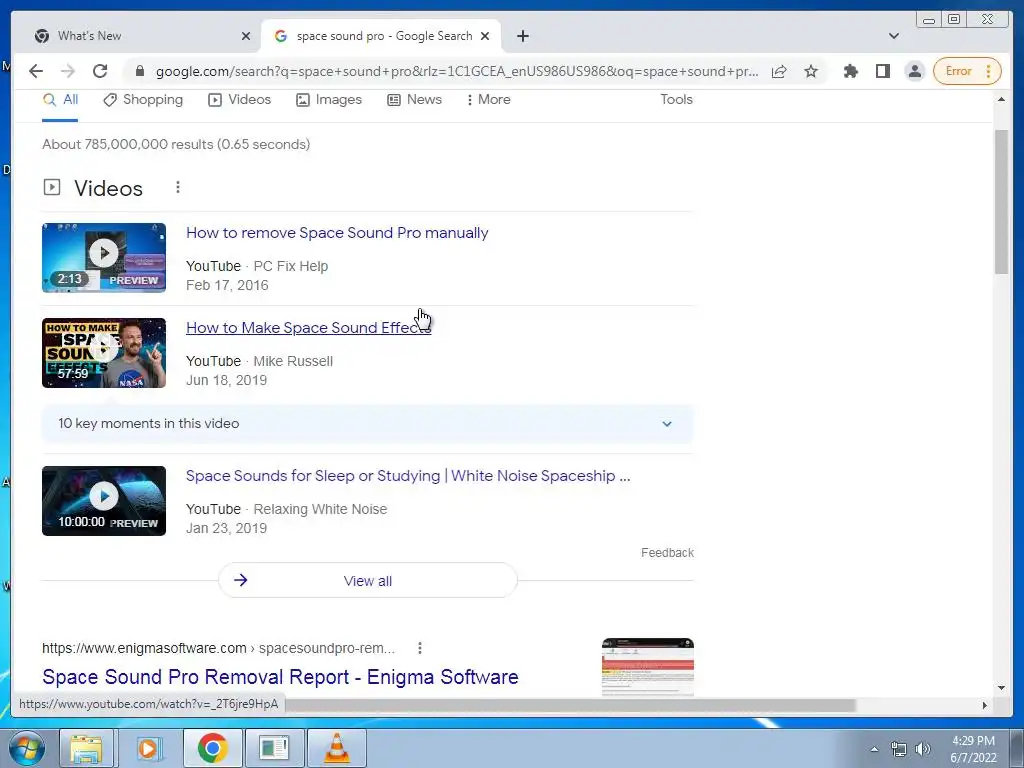The height and width of the screenshot is (768, 1024).
Task: Switch to Images results
Action: pyautogui.click(x=328, y=100)
